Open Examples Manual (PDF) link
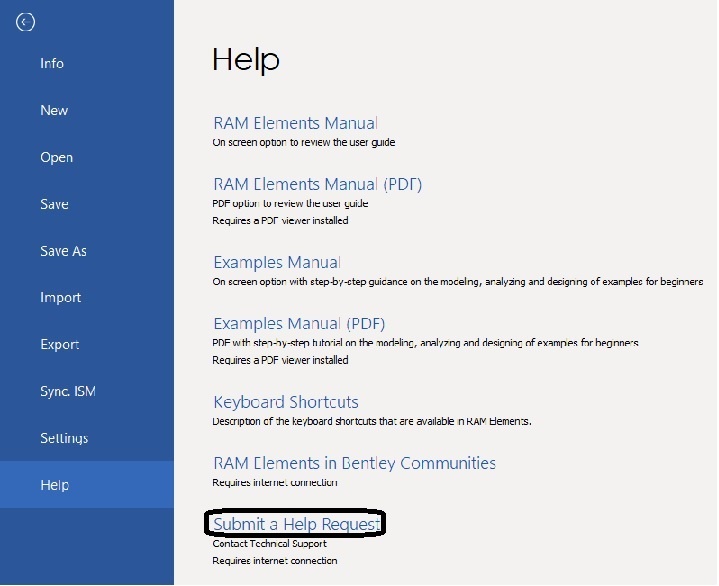Screen dimensions: 719x586 [x=299, y=324]
